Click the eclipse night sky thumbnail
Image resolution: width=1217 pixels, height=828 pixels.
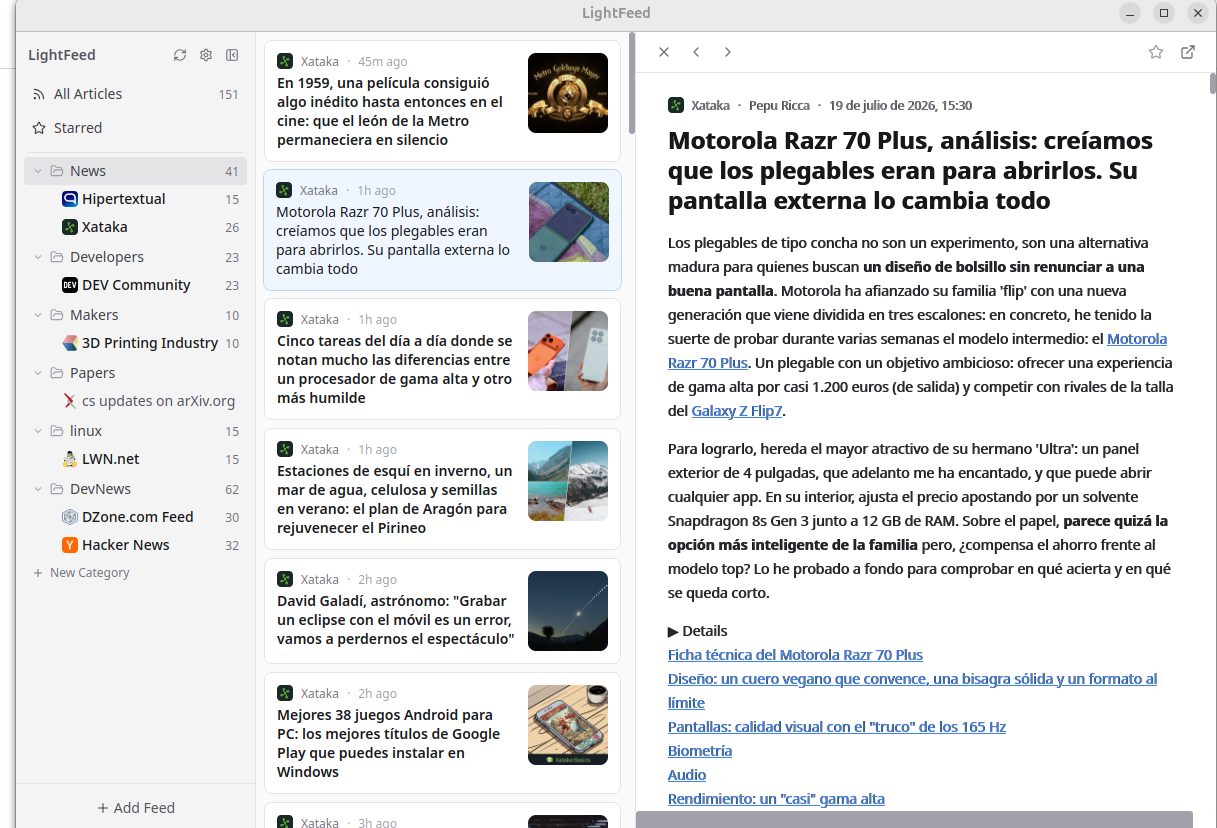pos(568,611)
